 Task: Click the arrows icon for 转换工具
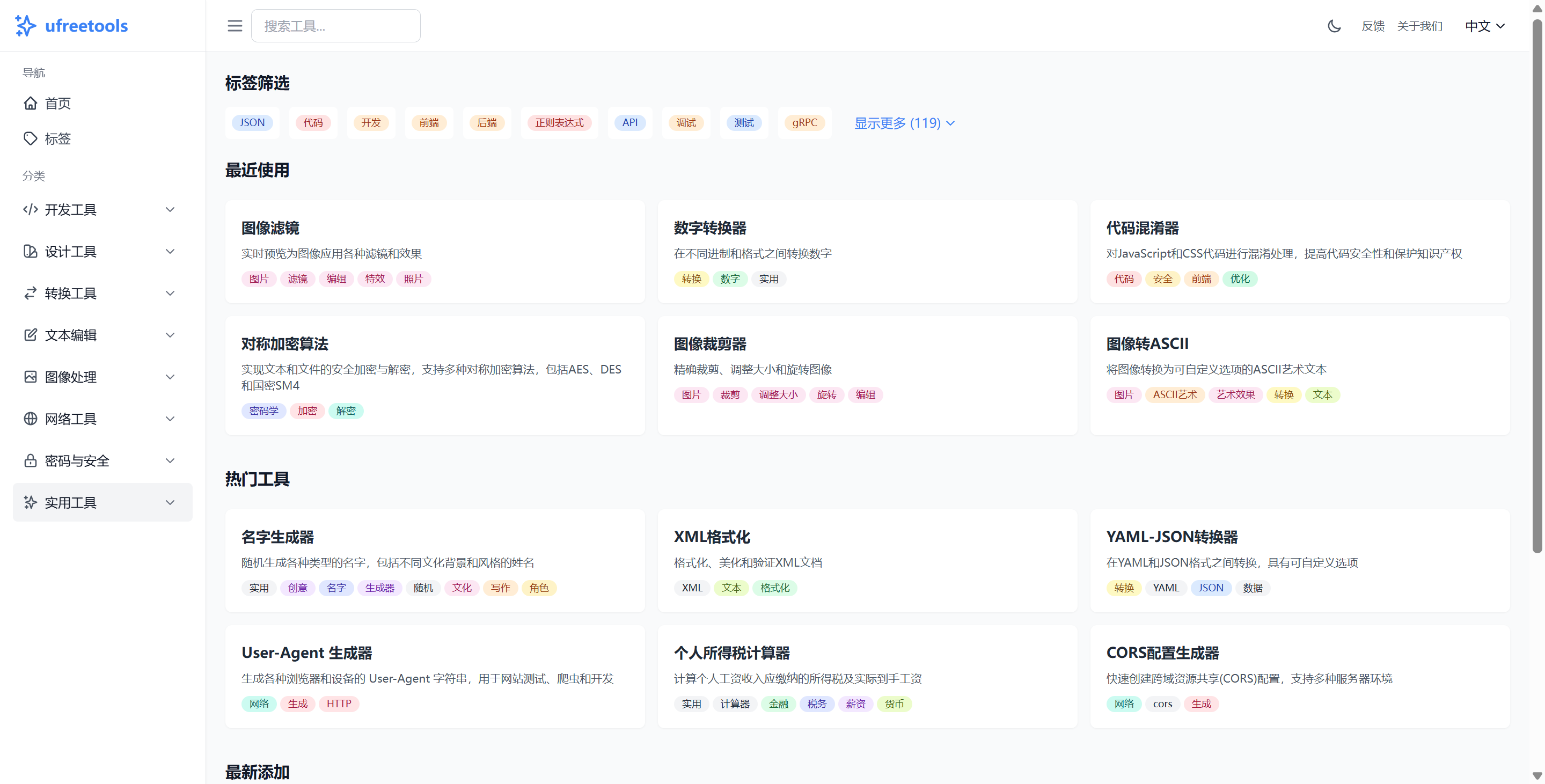[x=31, y=292]
